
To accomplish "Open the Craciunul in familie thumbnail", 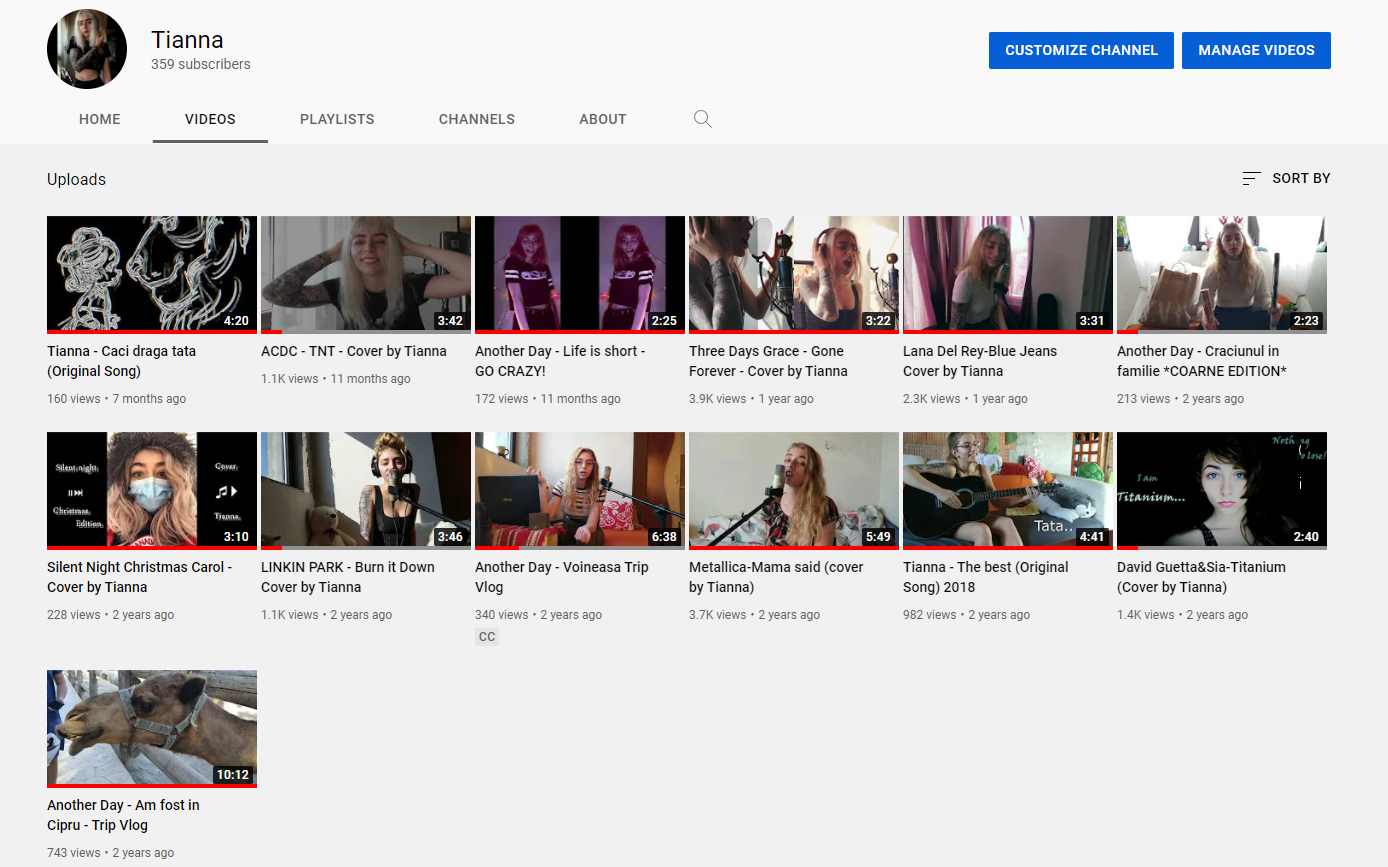I will (1222, 274).
